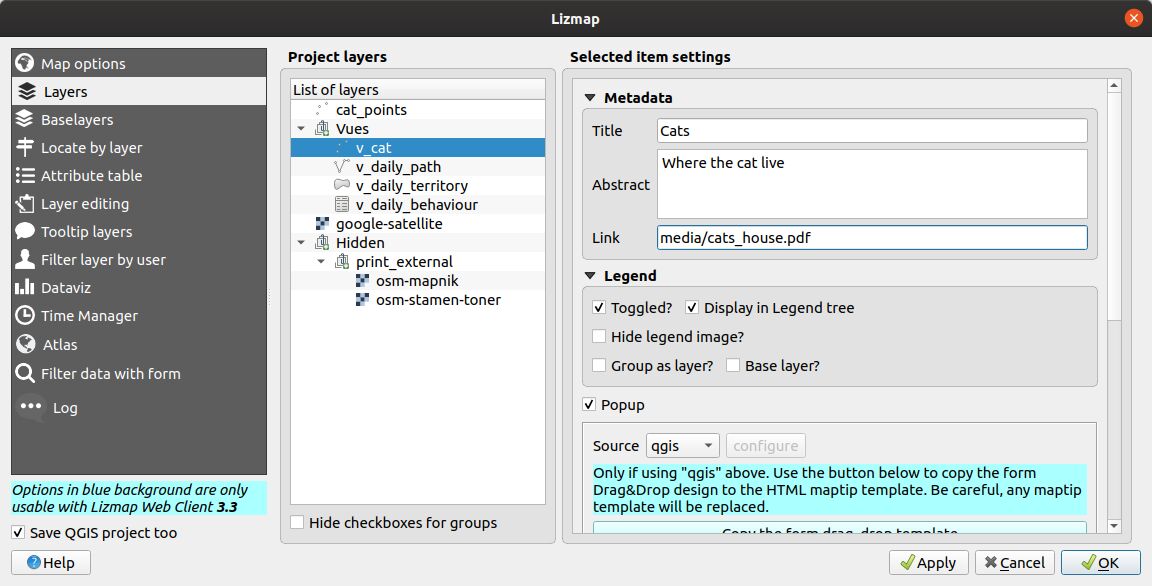Click the line layer icon of v_daily_path

[342, 167]
